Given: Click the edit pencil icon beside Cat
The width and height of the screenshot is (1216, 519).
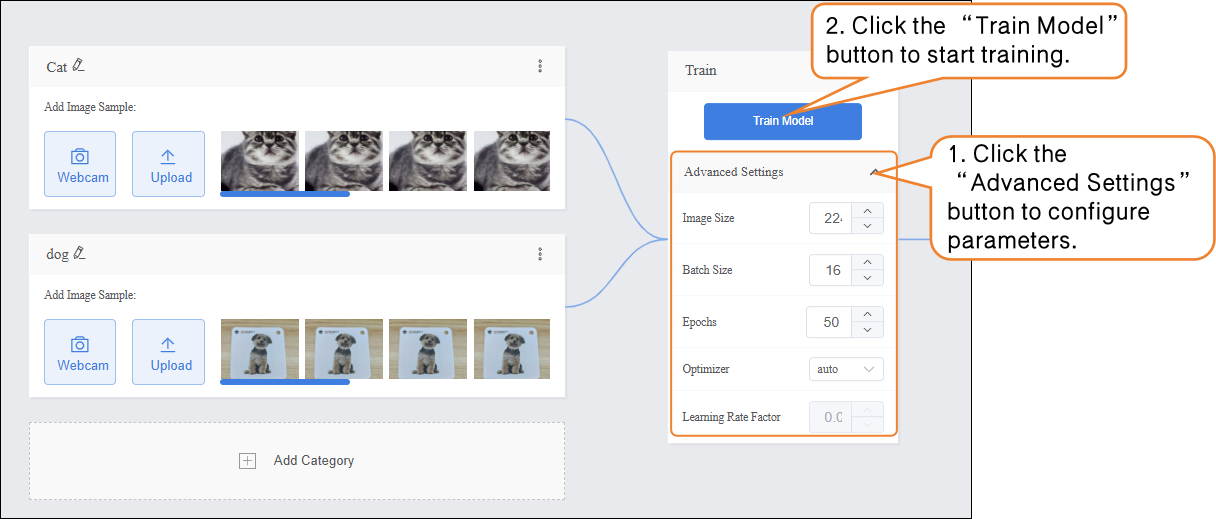Looking at the screenshot, I should (79, 66).
